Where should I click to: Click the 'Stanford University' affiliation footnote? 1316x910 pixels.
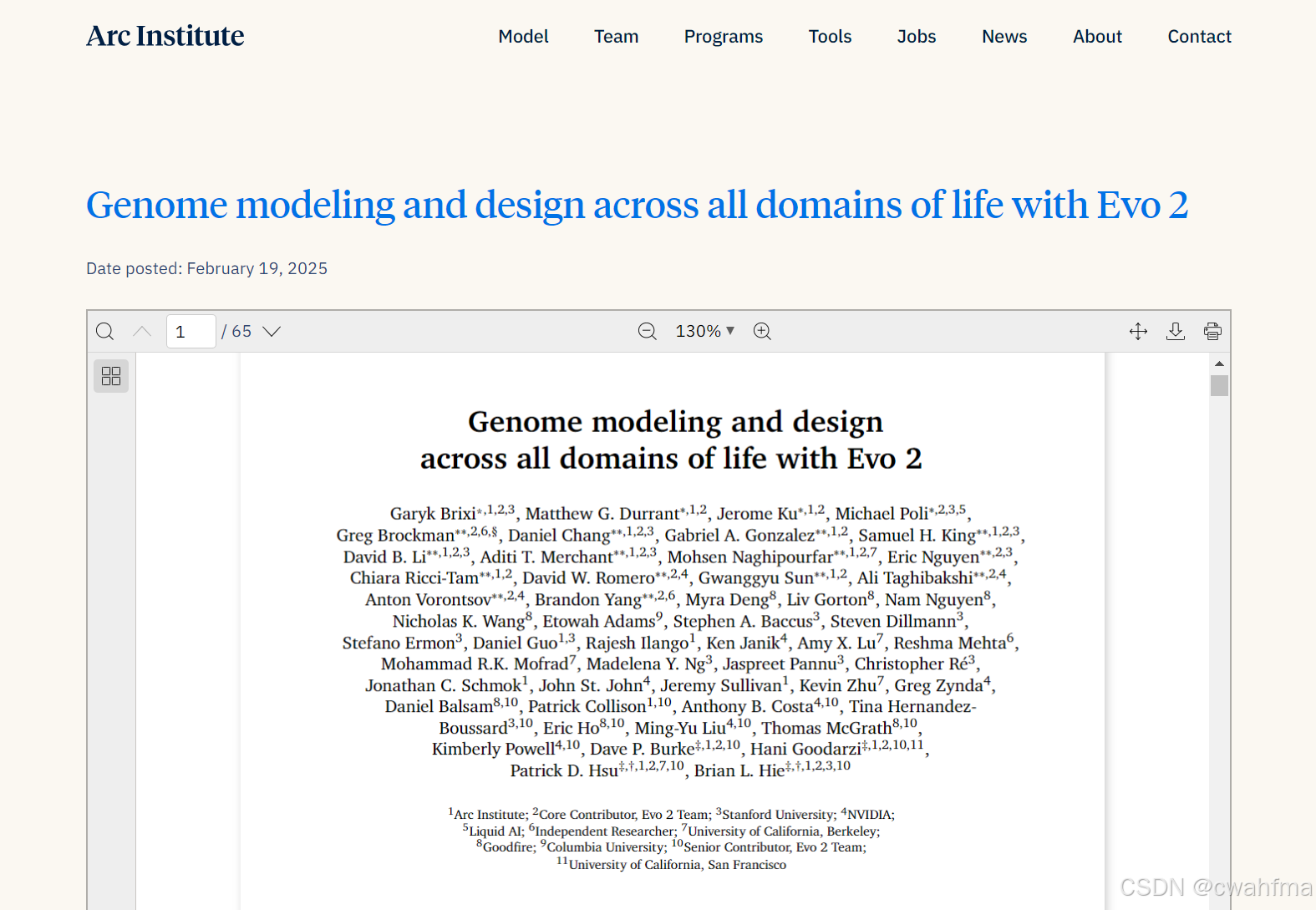[x=778, y=815]
